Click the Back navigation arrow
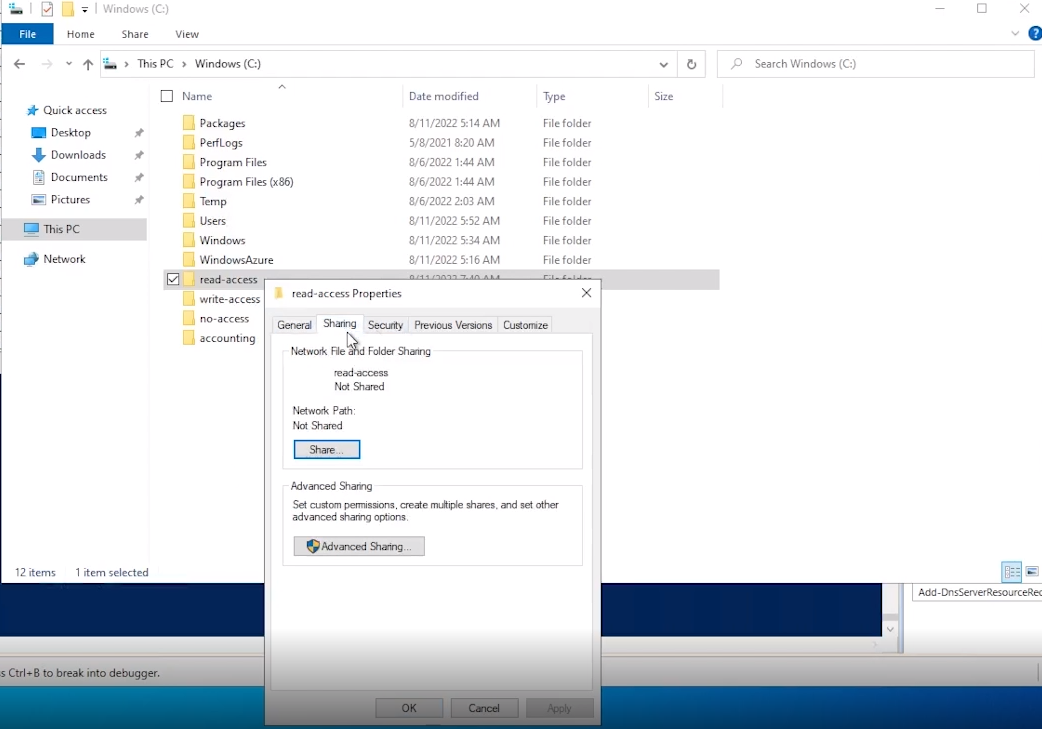This screenshot has width=1042, height=729. 19,64
